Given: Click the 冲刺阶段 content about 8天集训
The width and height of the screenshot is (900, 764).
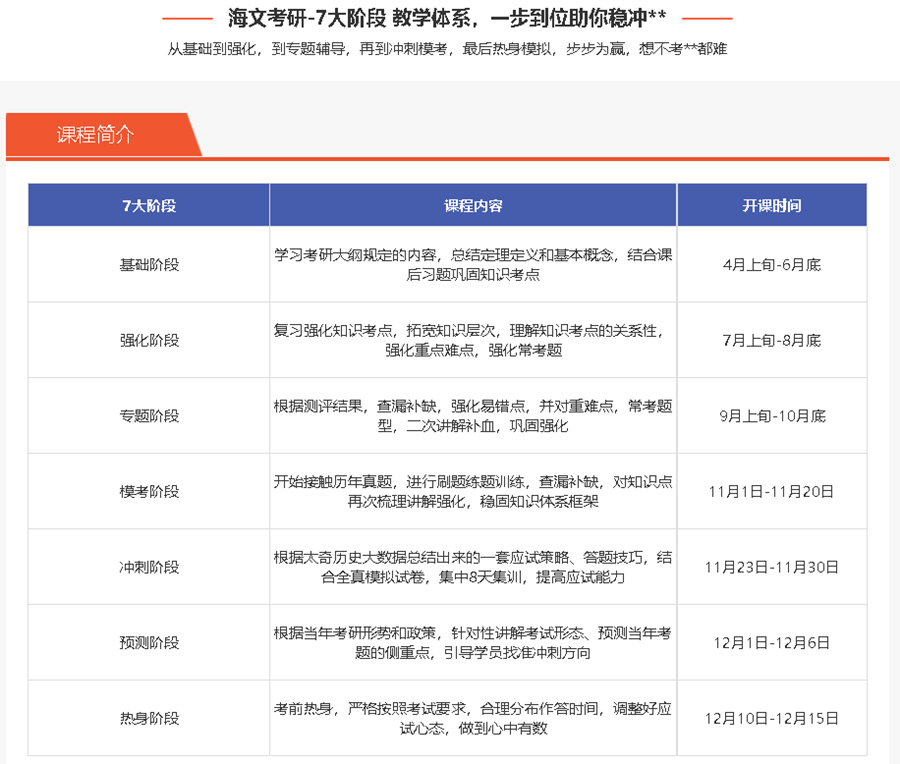Looking at the screenshot, I should point(472,566).
